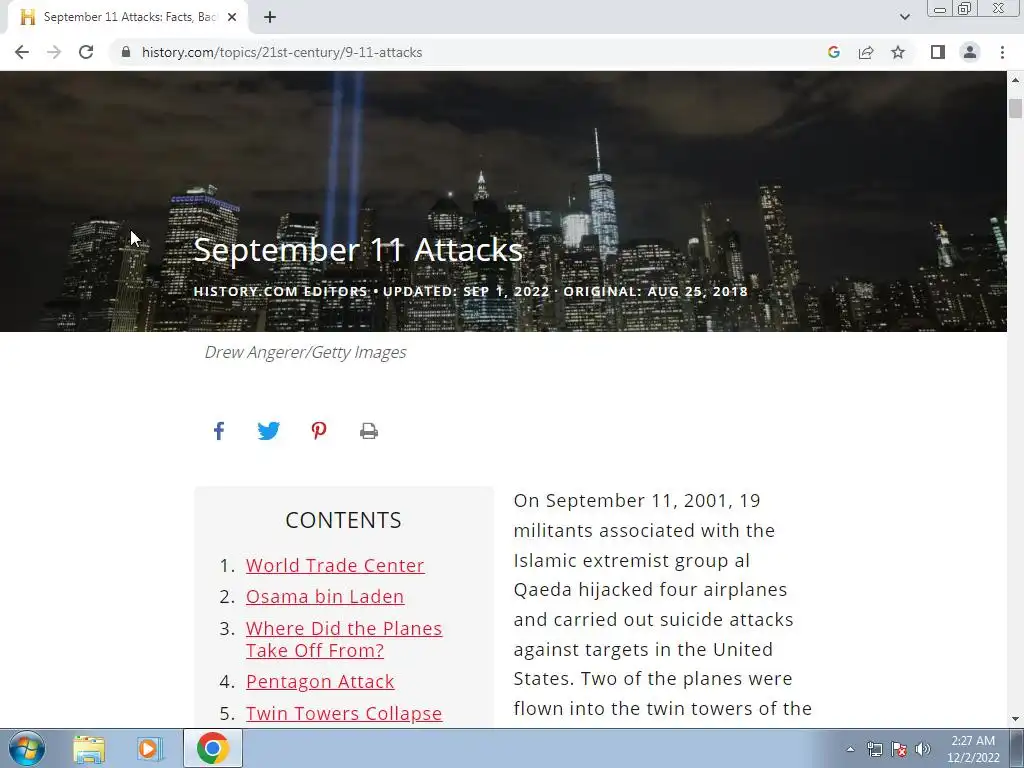
Task: Click the CONTENTS heading
Action: click(x=344, y=520)
